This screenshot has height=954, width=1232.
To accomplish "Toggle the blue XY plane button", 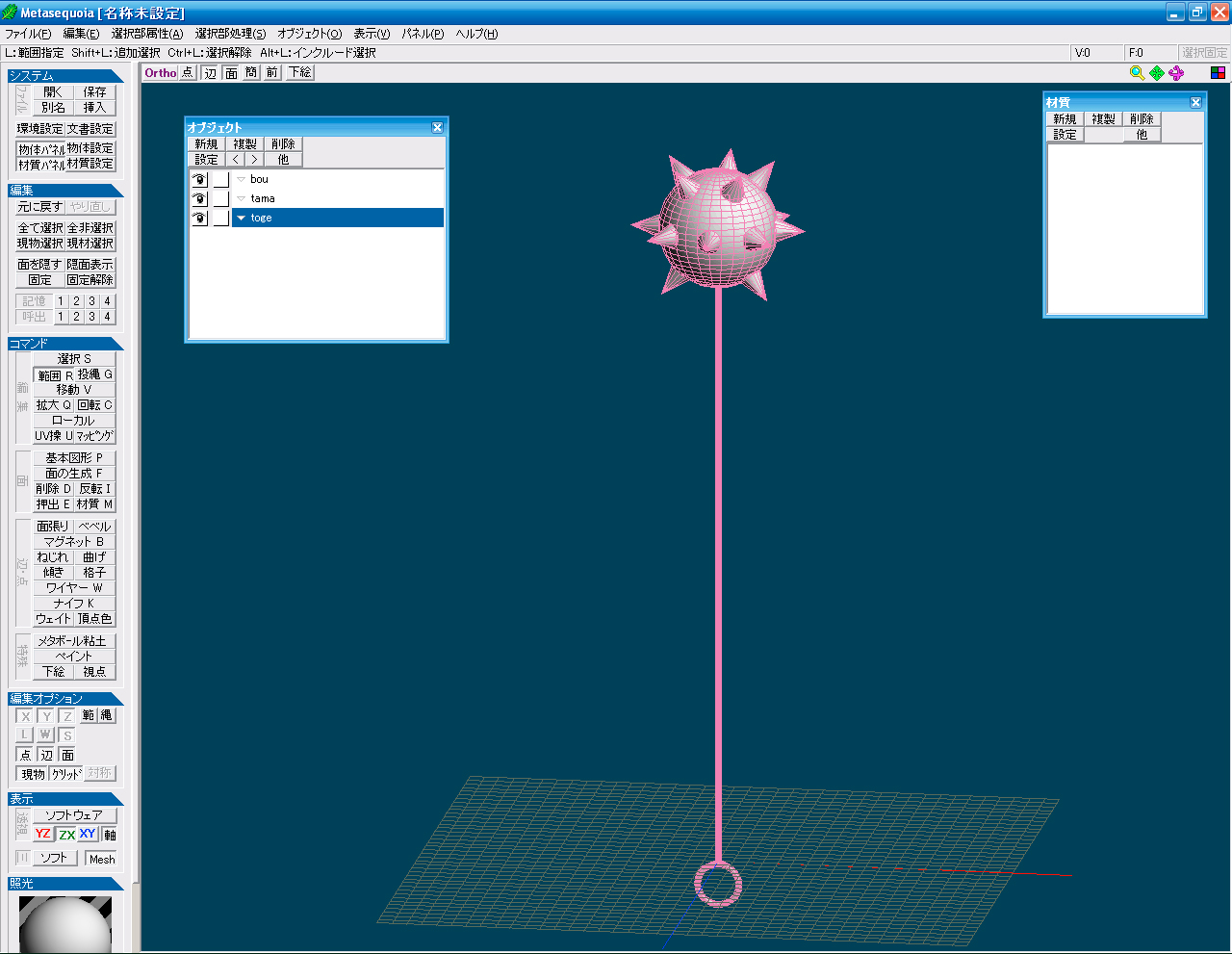I will pyautogui.click(x=88, y=834).
